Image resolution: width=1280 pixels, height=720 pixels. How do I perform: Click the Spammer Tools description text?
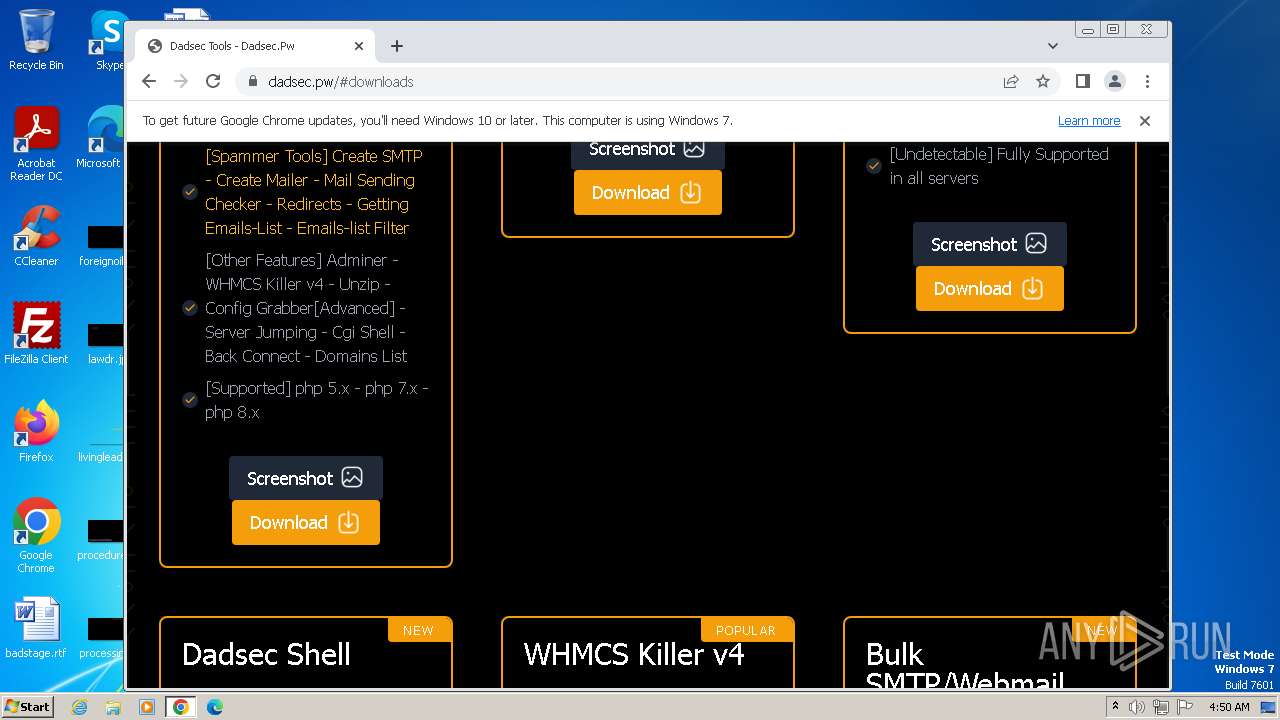coord(314,192)
